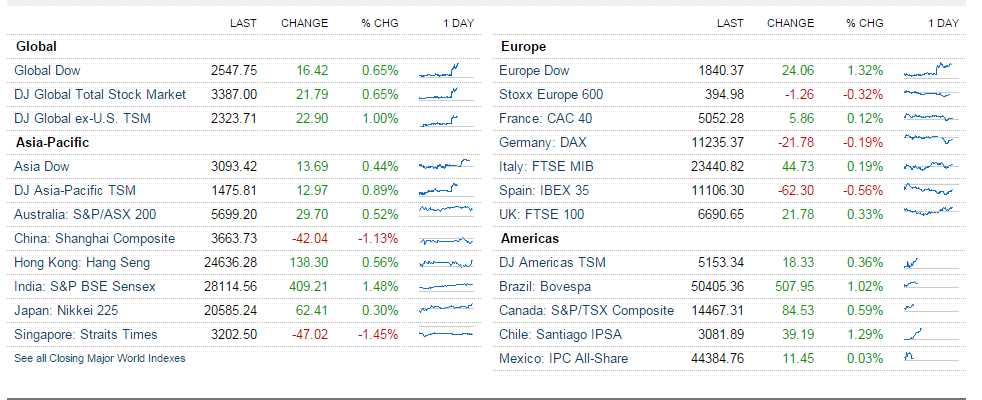This screenshot has height=400, width=982.
Task: Open the Europe Dow 1-day sparkline
Action: tap(928, 70)
